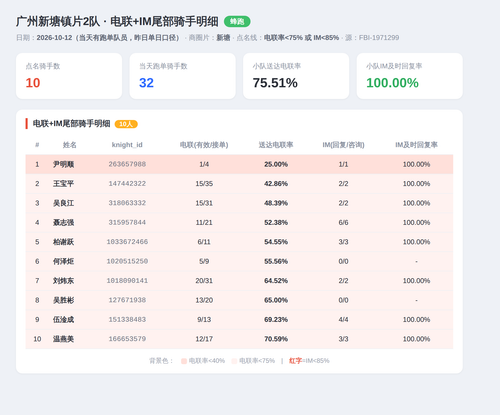Select rider row 刘炜东
The width and height of the screenshot is (500, 415).
(x=239, y=281)
